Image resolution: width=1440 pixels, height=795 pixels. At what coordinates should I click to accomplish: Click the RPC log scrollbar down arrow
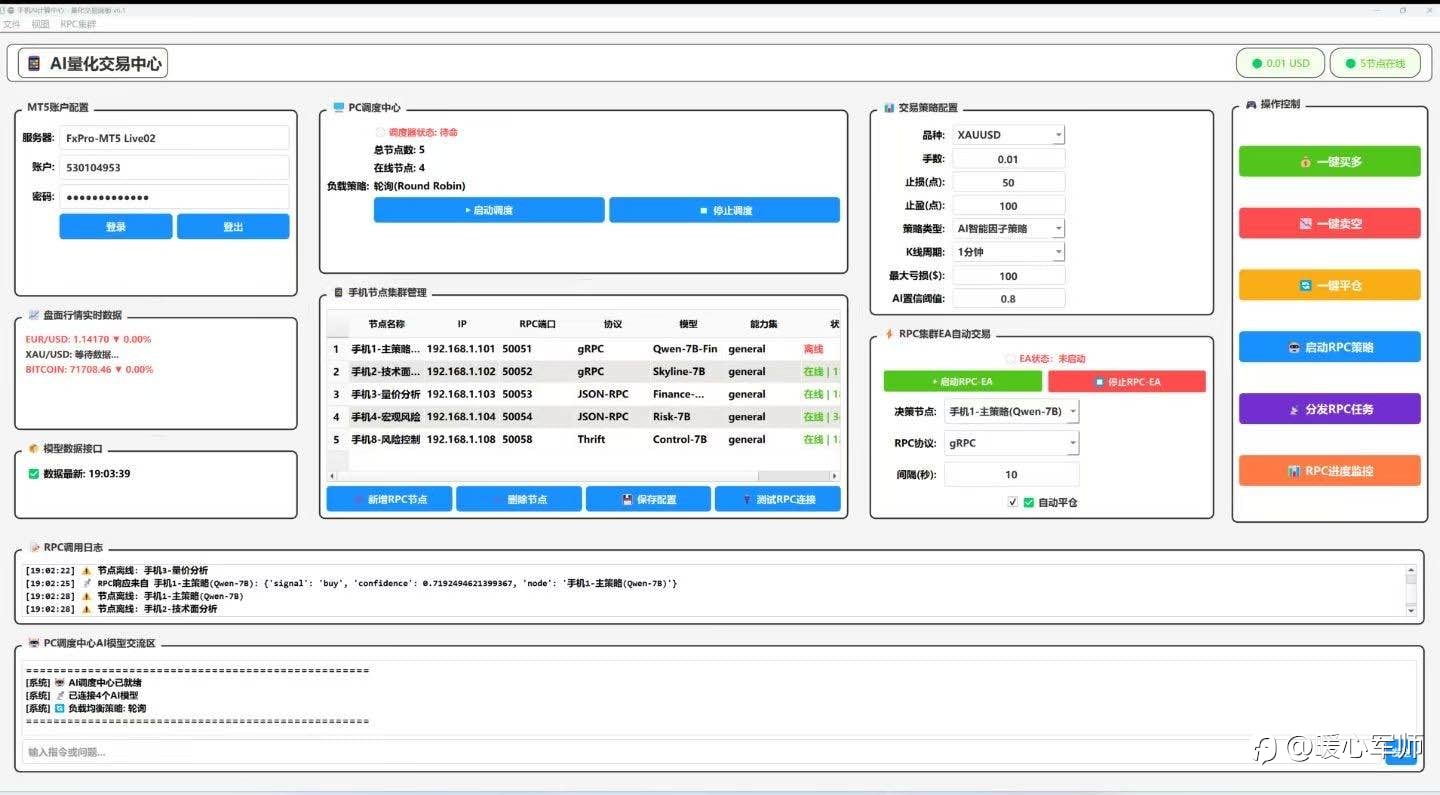click(x=1411, y=609)
